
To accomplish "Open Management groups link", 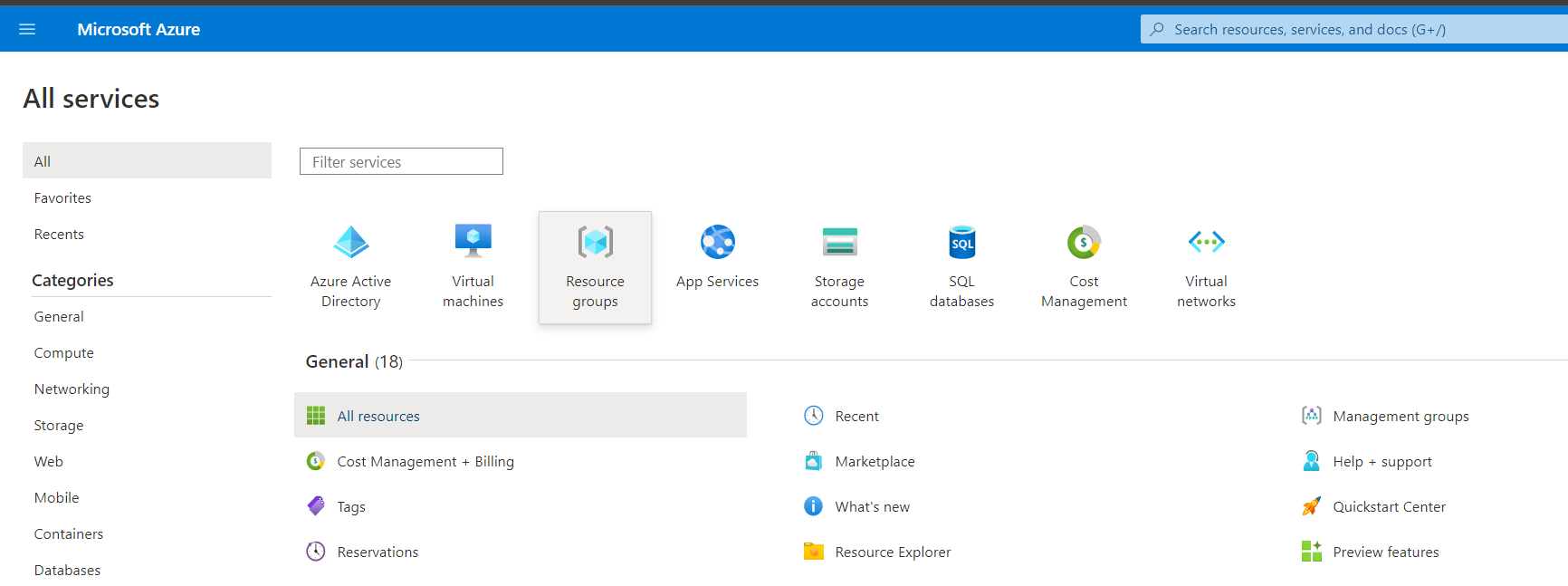I will (x=1401, y=416).
